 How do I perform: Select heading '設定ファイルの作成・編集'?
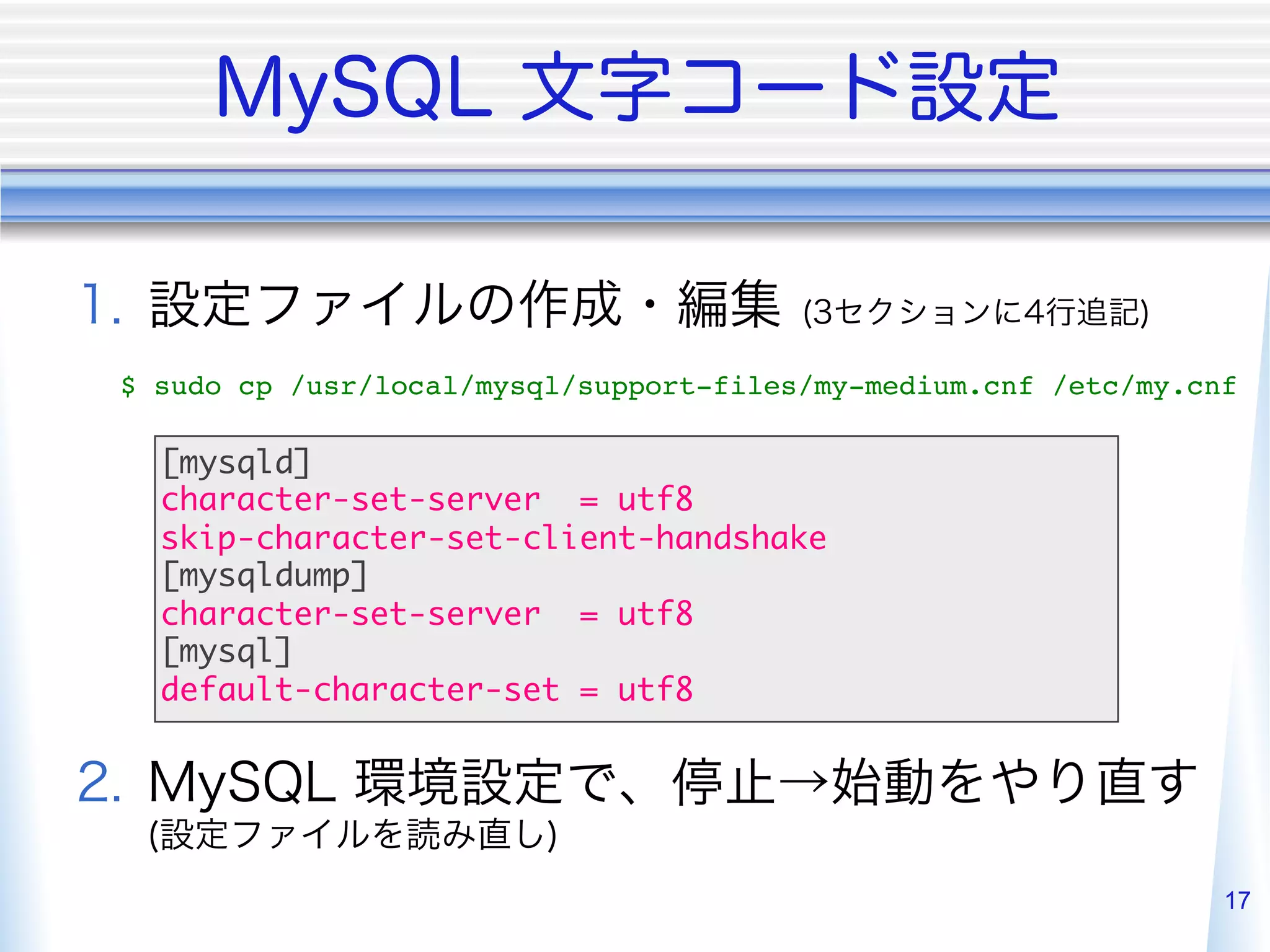pos(465,304)
